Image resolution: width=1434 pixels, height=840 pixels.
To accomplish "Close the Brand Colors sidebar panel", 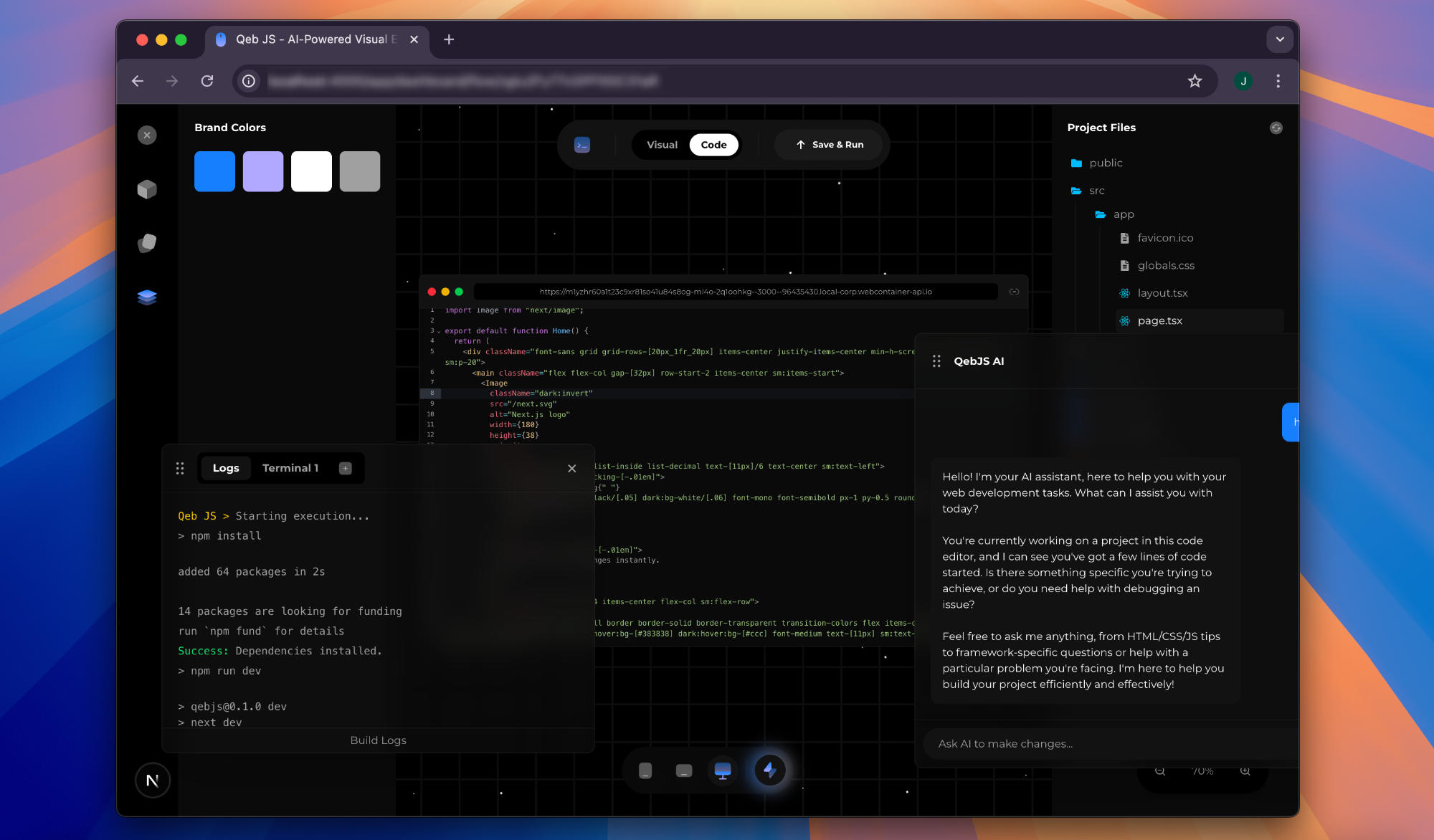I will [x=147, y=135].
